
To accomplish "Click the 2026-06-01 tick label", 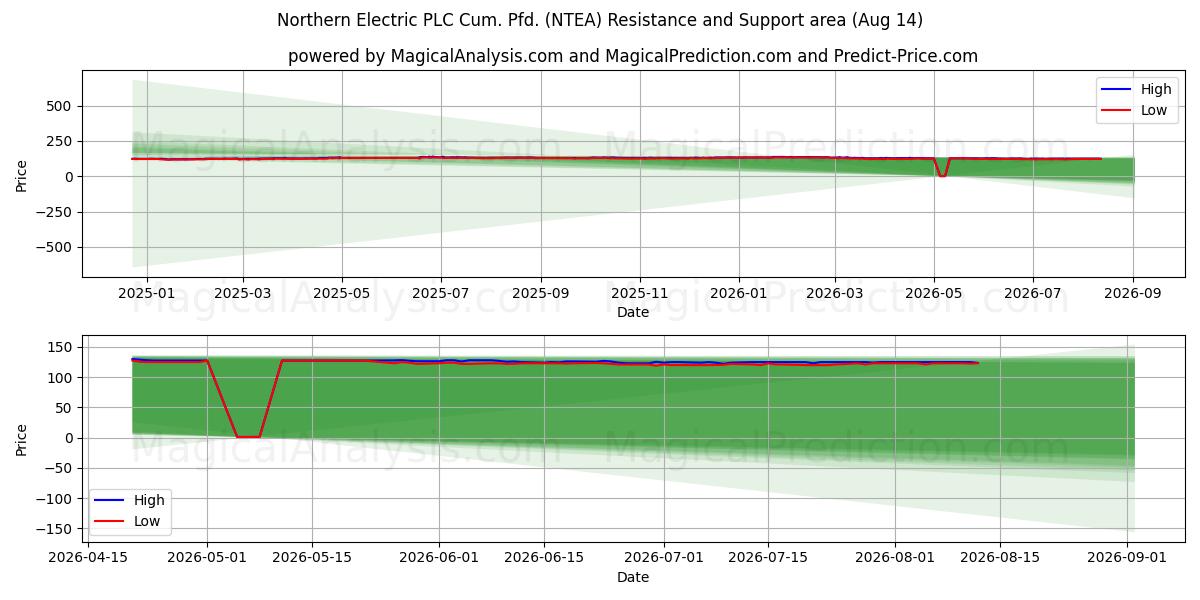I will pos(439,558).
